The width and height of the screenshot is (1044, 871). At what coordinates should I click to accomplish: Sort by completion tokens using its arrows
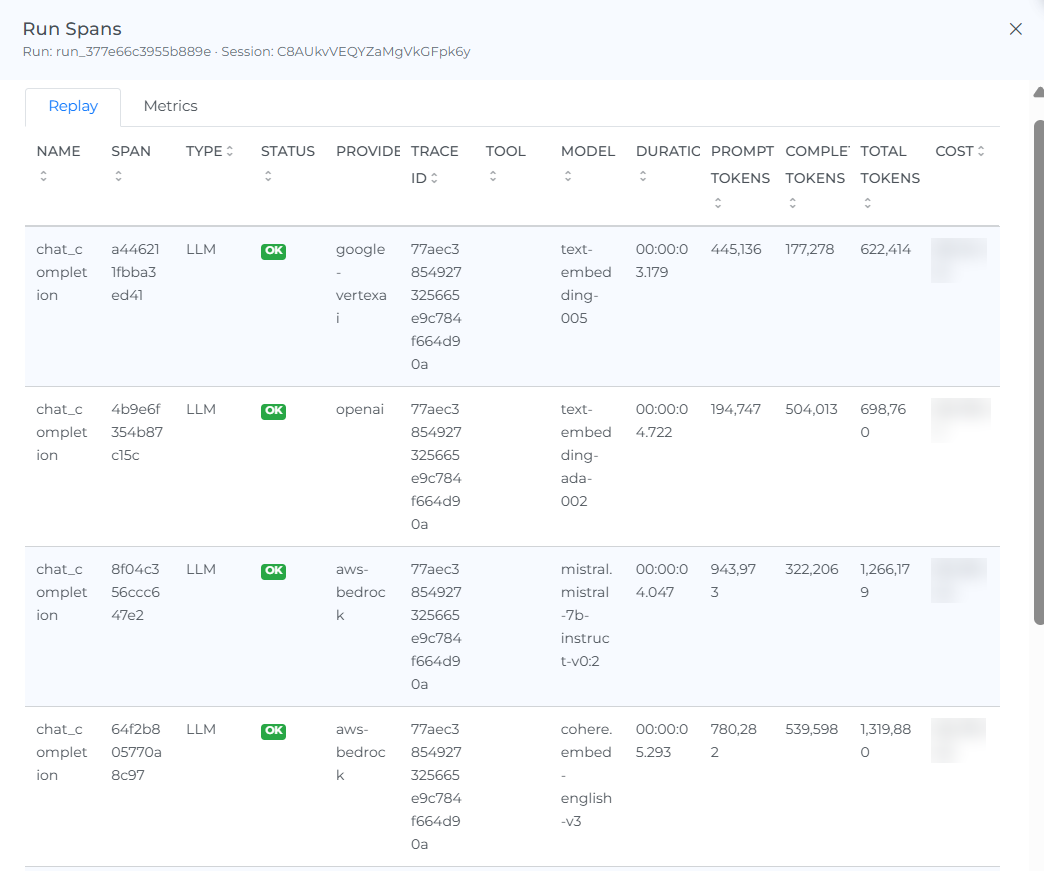click(x=792, y=203)
